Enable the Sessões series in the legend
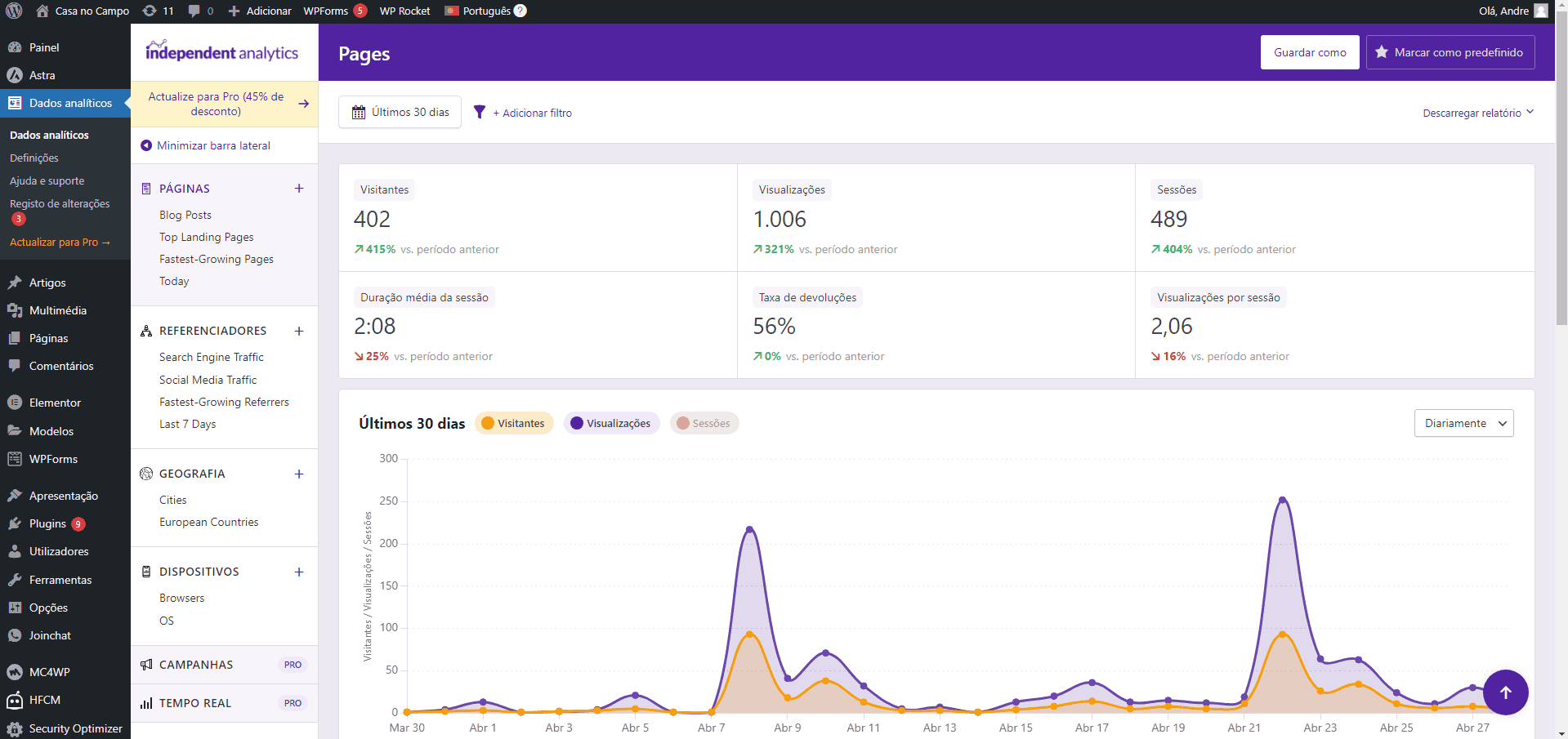 click(704, 423)
